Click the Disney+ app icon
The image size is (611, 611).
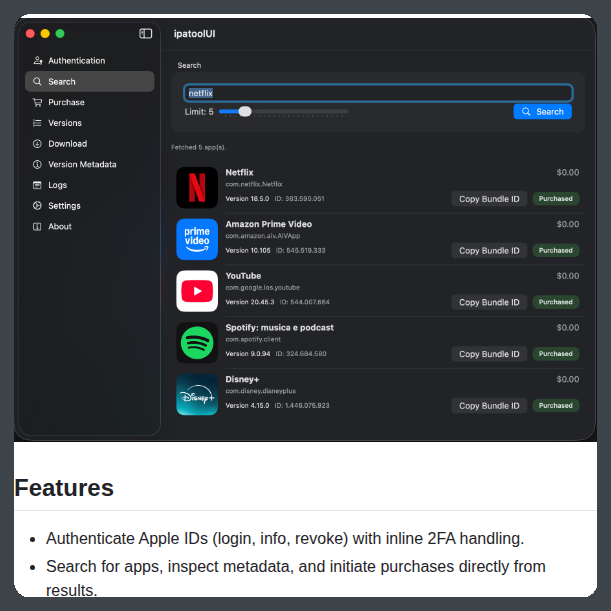[197, 394]
